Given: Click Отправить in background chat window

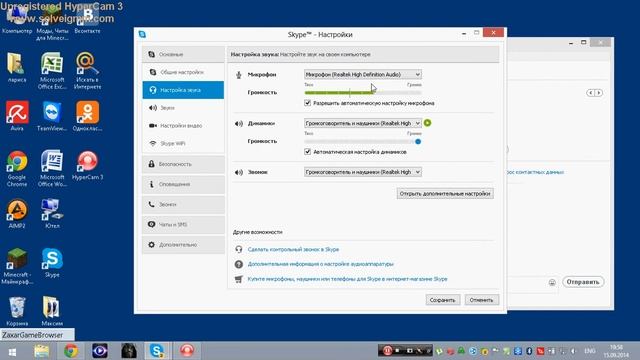Looking at the screenshot, I should coord(583,282).
